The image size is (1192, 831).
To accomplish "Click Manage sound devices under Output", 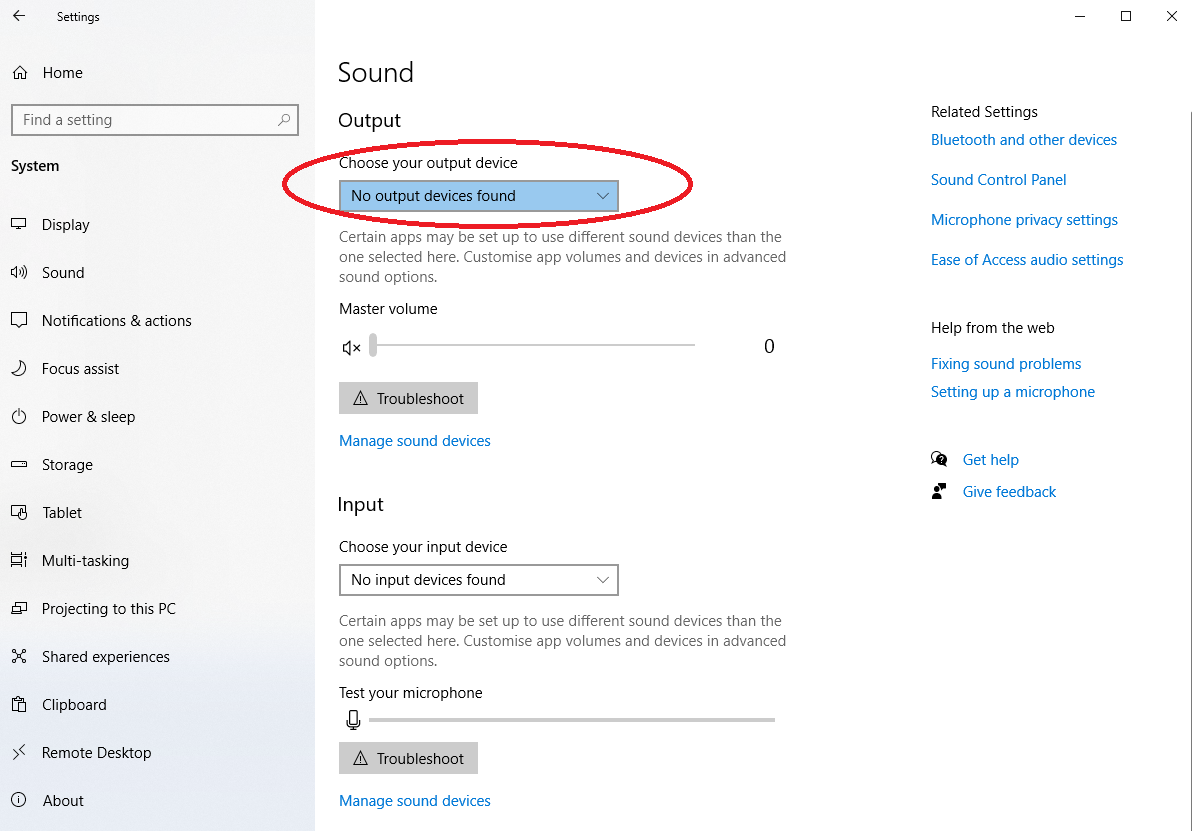I will coord(414,440).
